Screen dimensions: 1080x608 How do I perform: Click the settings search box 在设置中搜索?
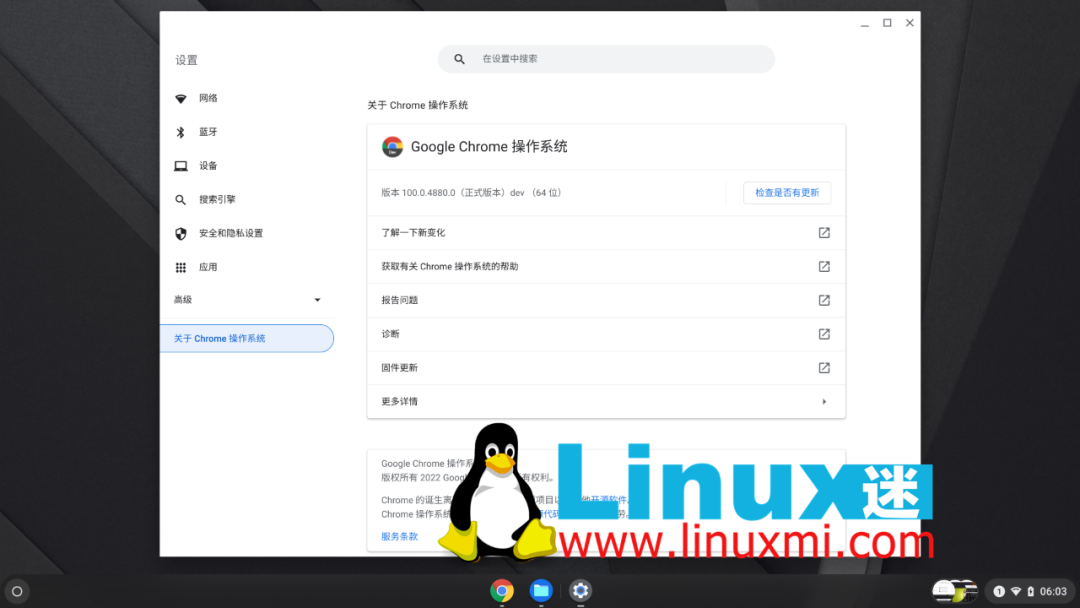pyautogui.click(x=605, y=59)
